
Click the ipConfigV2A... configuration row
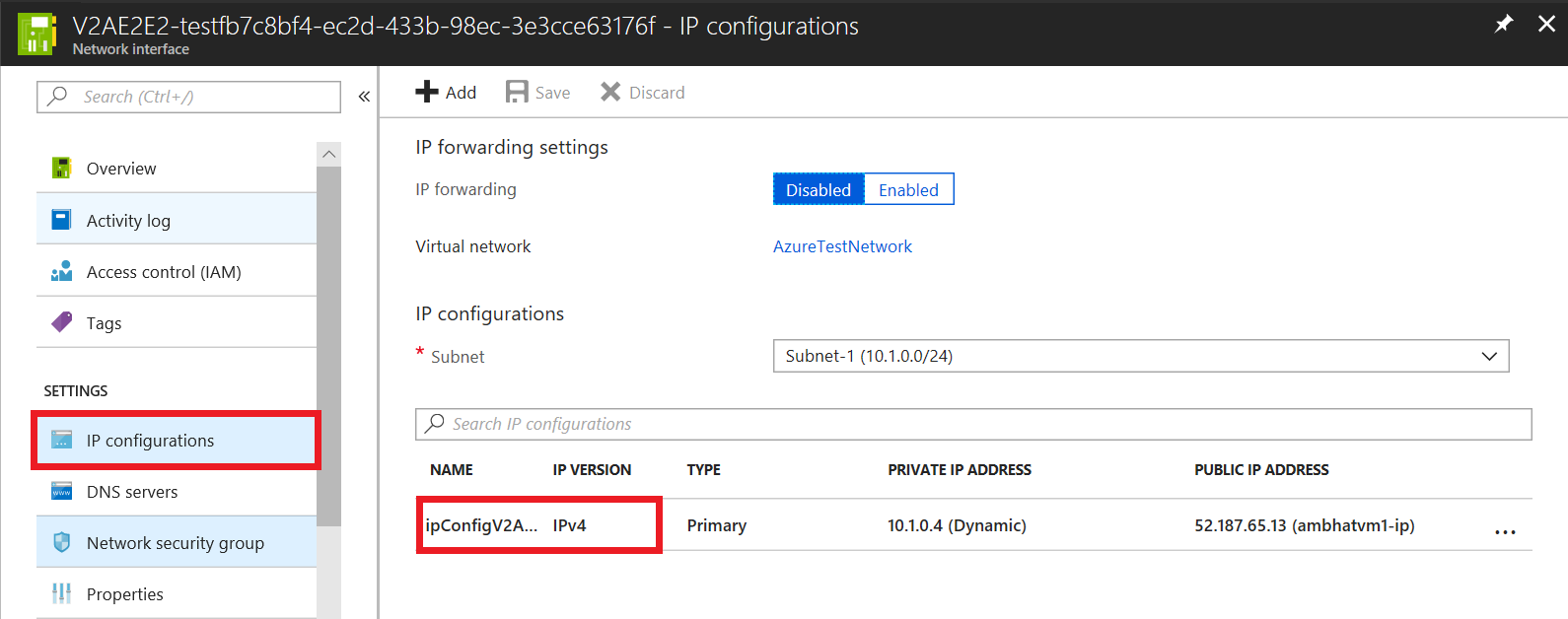coord(974,525)
